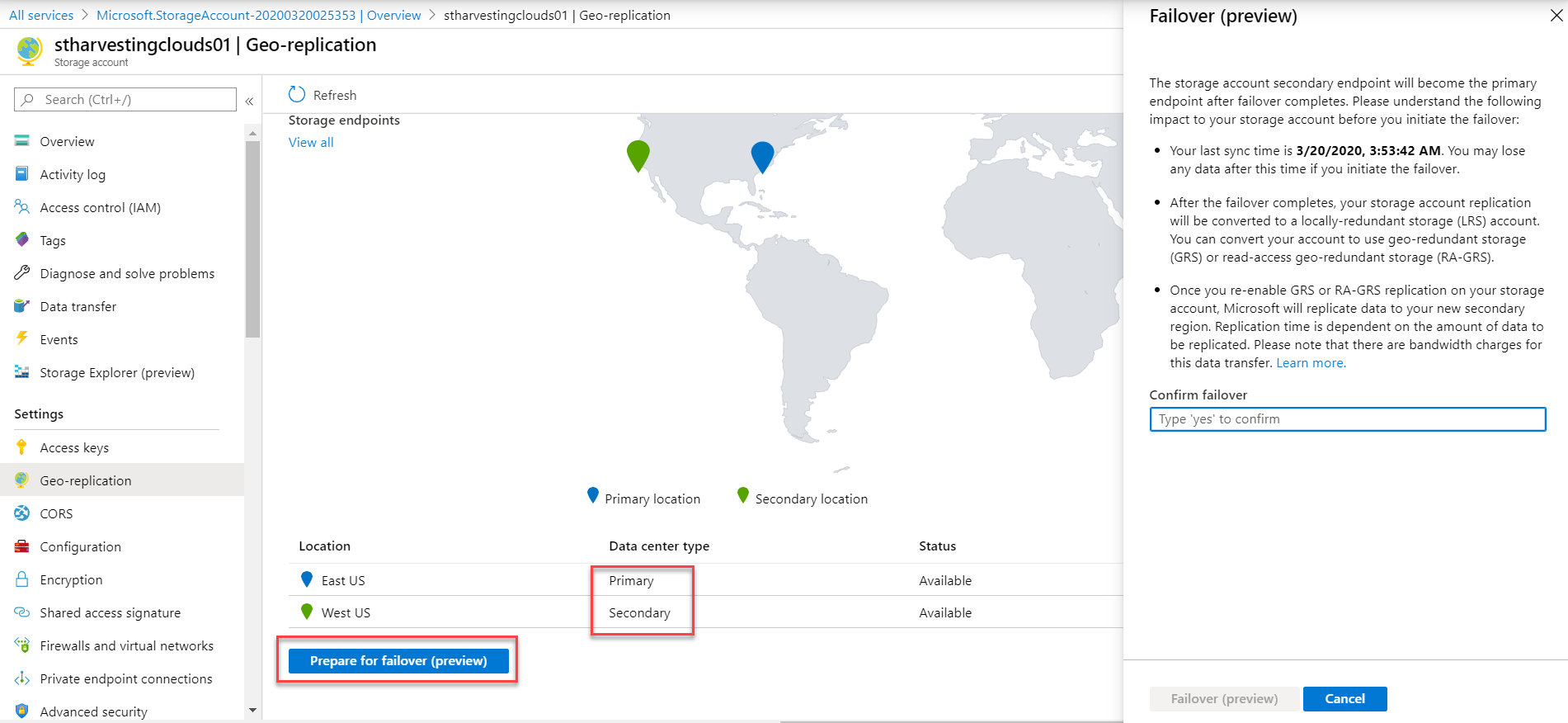Click sidebar scrollbar up arrow
The width and height of the screenshot is (1568, 723).
coord(252,133)
